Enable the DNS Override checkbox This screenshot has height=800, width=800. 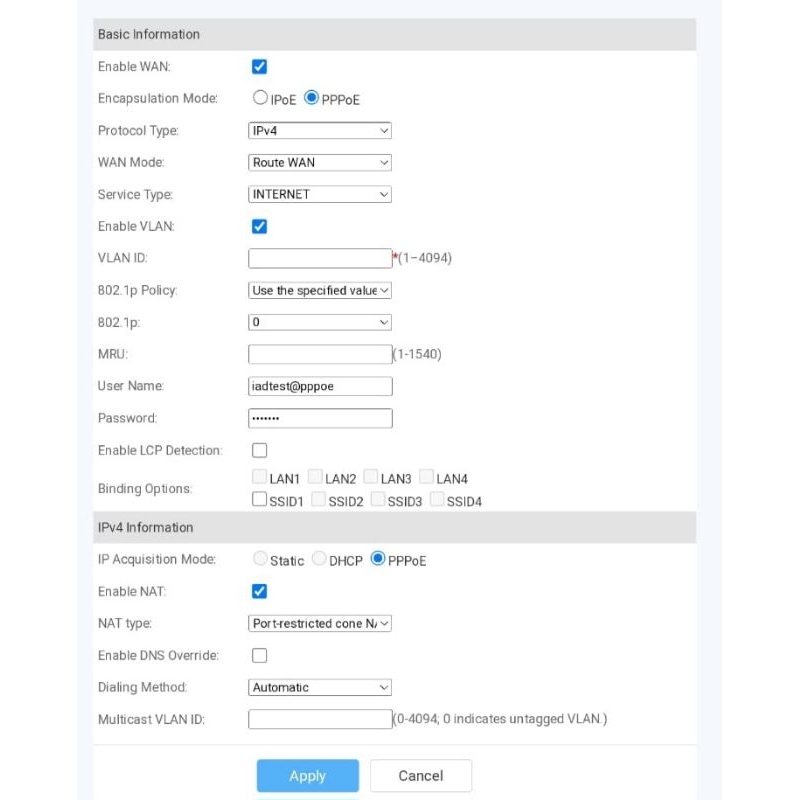coord(259,656)
